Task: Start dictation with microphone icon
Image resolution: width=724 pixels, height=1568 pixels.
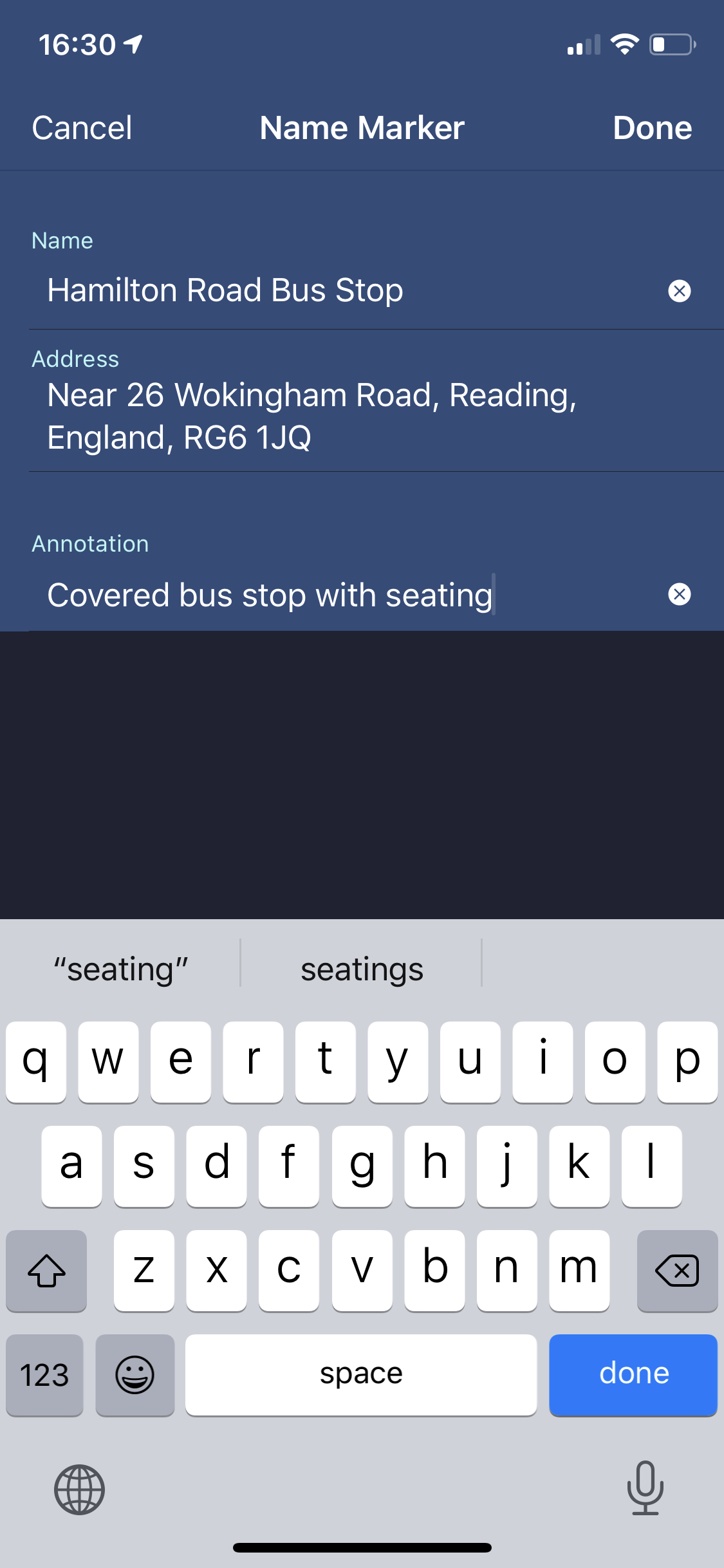Action: pos(645,1488)
